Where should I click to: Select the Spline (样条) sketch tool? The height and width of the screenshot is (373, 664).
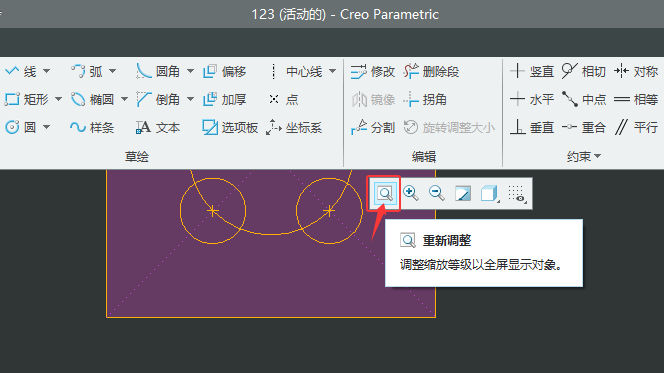click(x=92, y=127)
